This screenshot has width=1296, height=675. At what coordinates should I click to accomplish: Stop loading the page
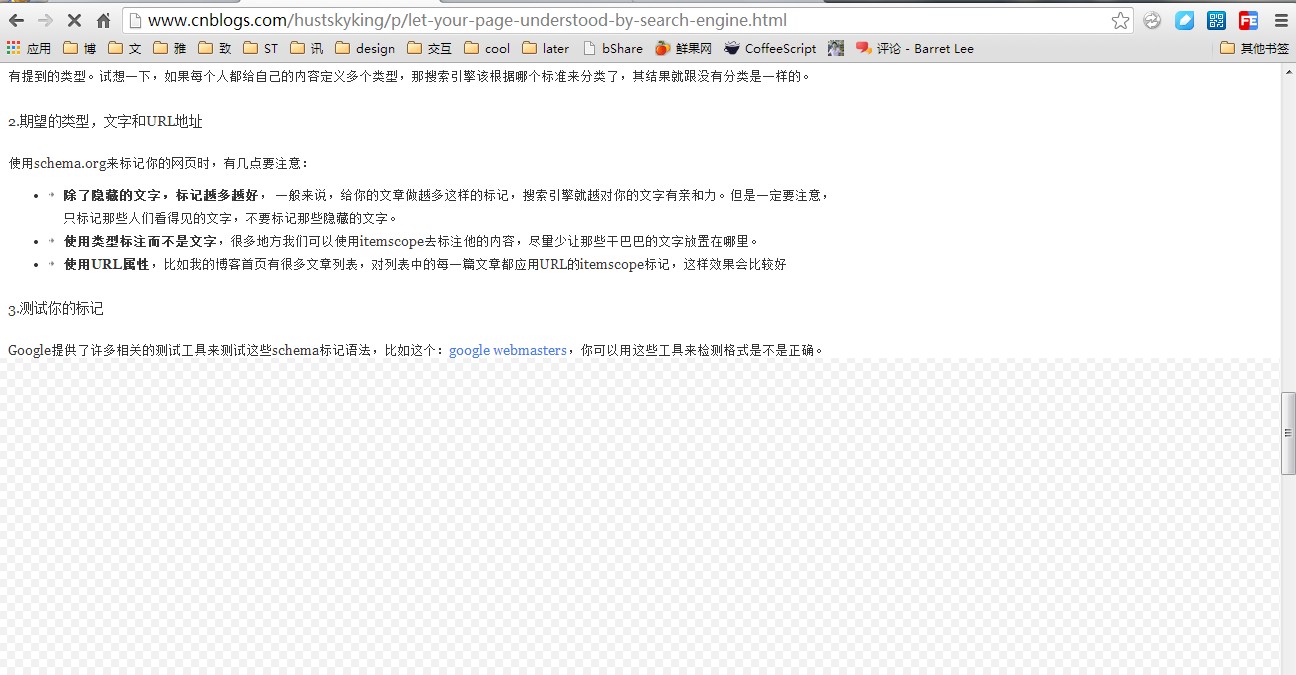(74, 20)
